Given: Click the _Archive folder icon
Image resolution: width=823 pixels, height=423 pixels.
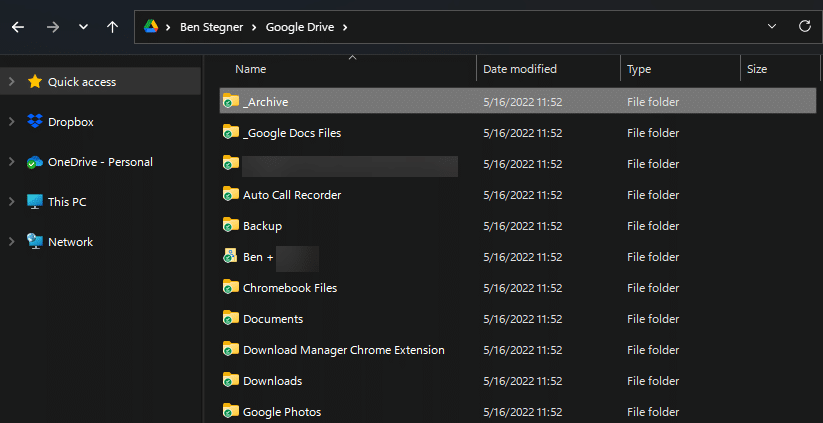Looking at the screenshot, I should (x=230, y=100).
